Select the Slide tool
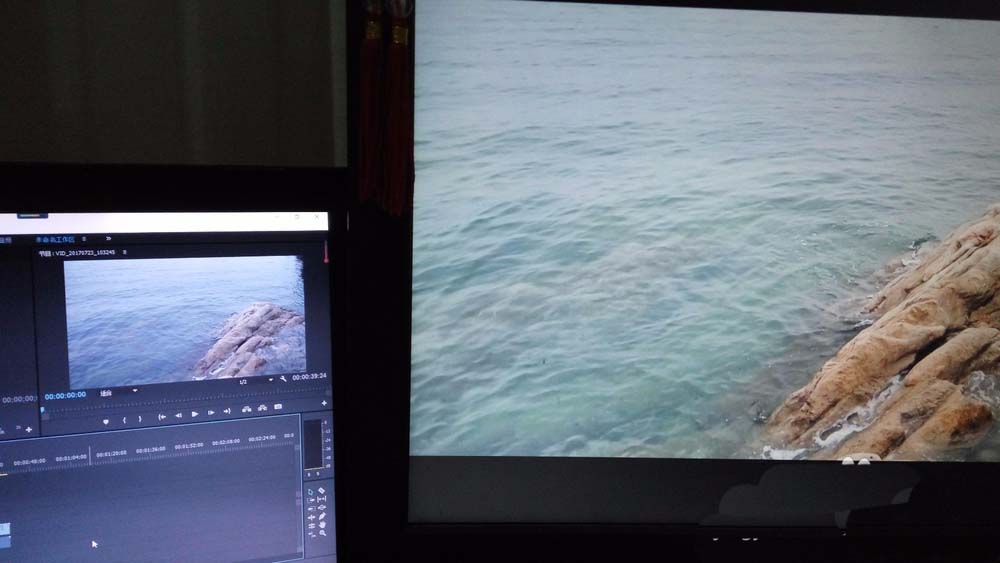Image resolution: width=1000 pixels, height=563 pixels. [321, 508]
